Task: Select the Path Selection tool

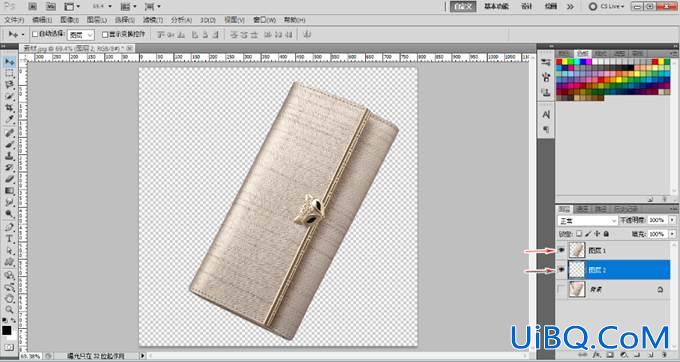Action: [9, 251]
